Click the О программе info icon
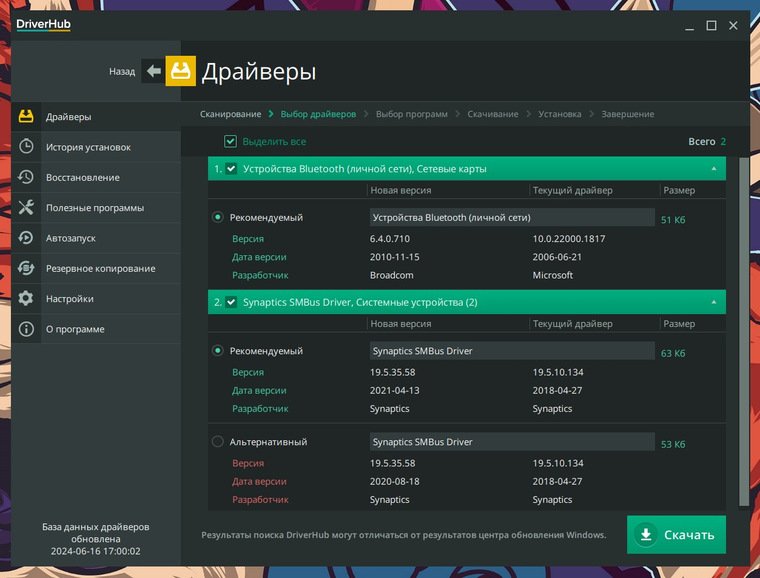 [x=26, y=329]
